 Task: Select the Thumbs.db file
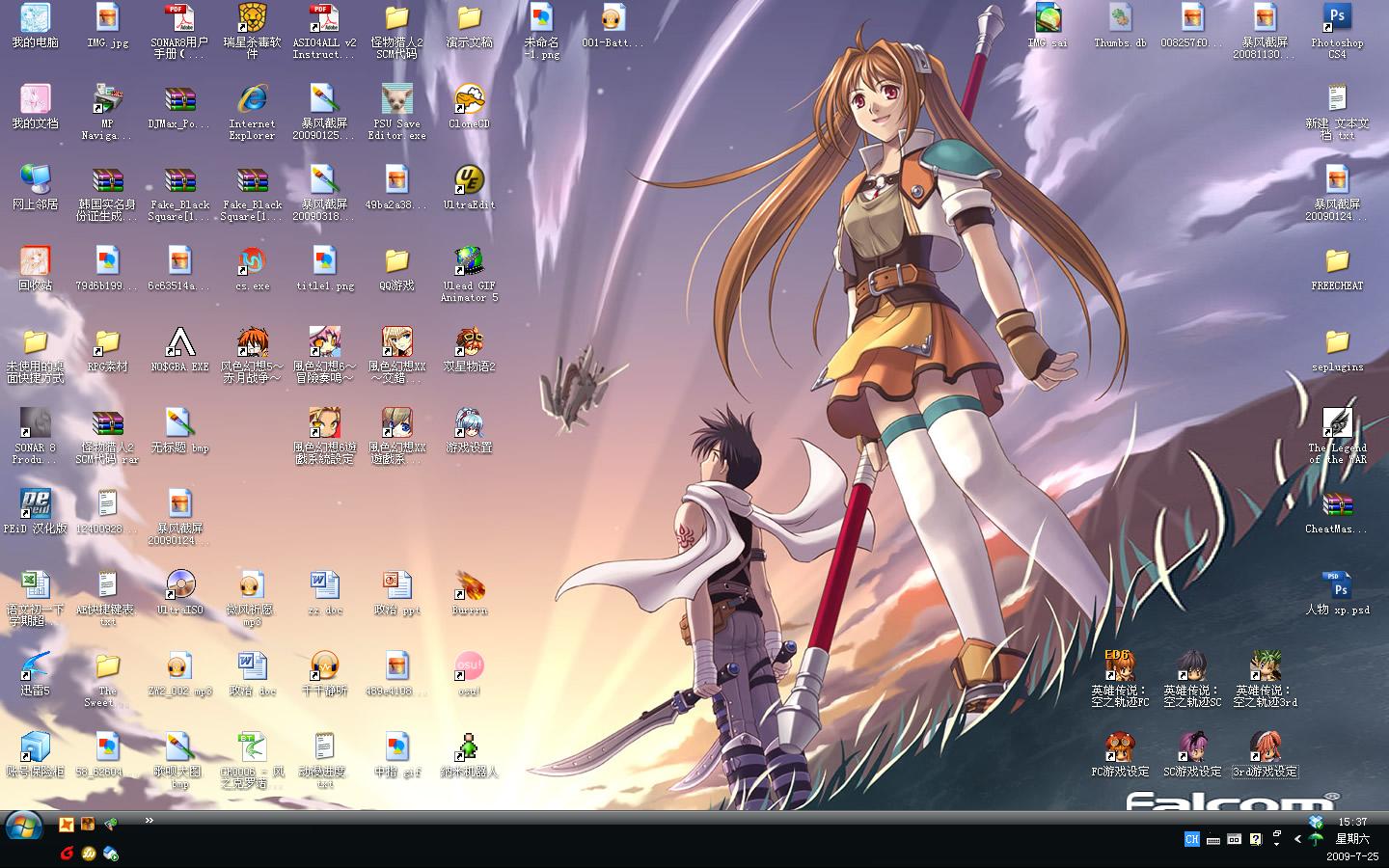point(1120,26)
